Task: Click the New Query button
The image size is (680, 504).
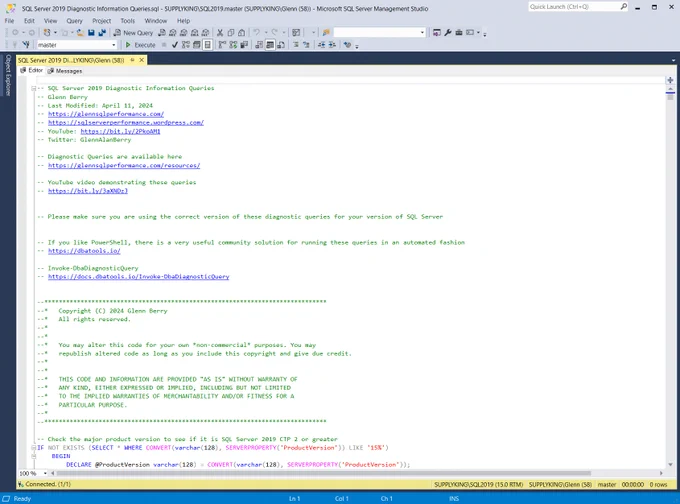Action: coord(134,33)
